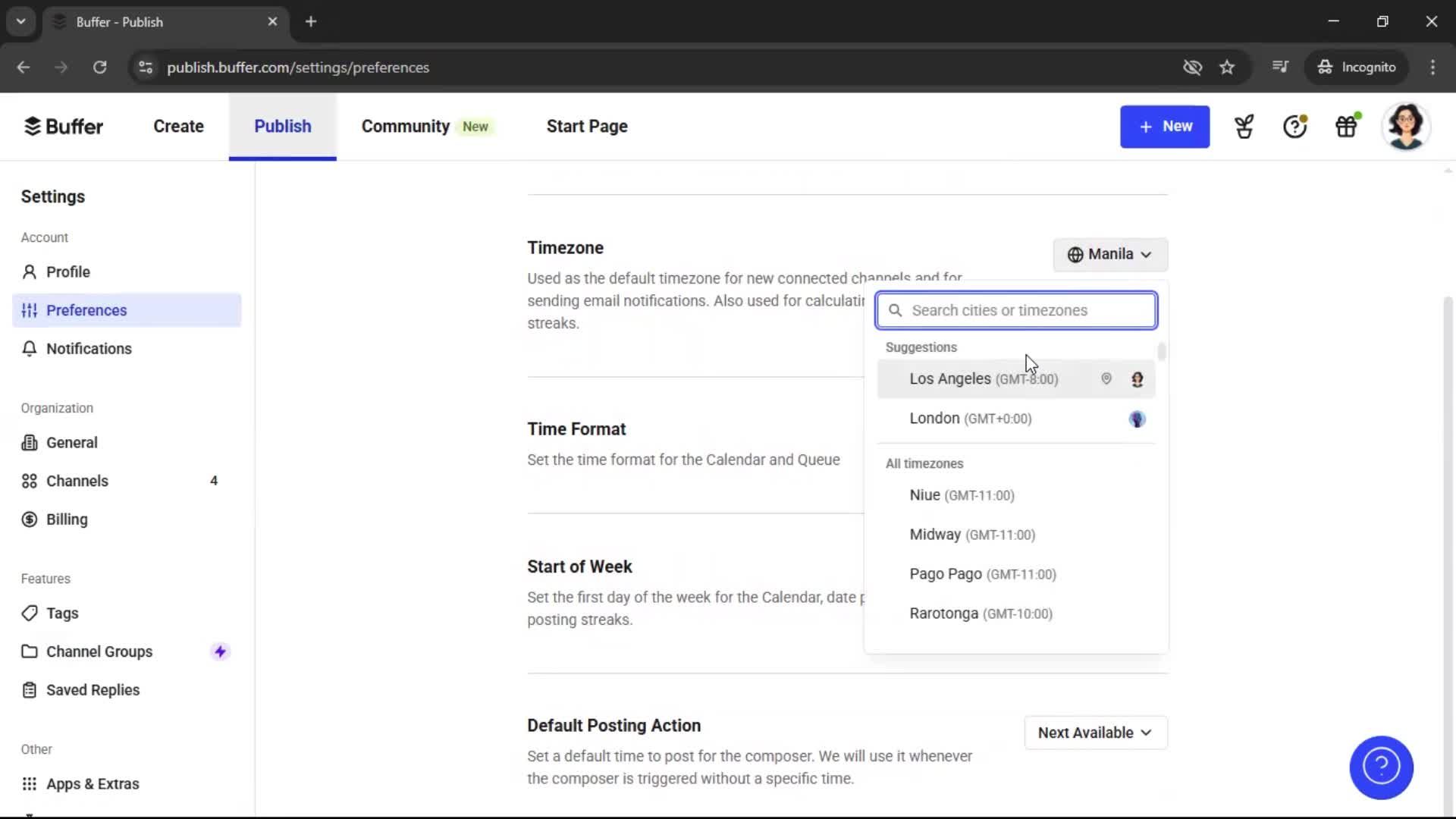Click the Saved Replies icon
Viewport: 1456px width, 819px height.
(x=29, y=690)
